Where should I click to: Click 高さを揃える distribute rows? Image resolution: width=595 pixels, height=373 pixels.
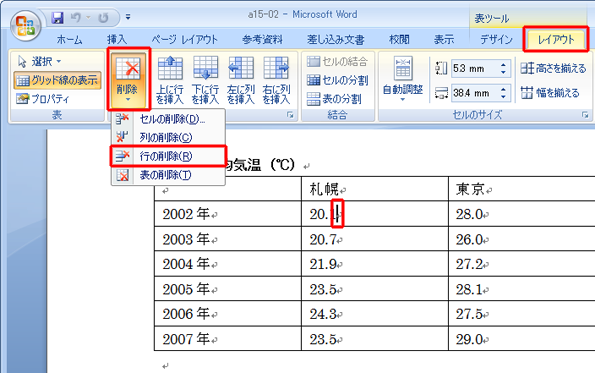click(553, 69)
